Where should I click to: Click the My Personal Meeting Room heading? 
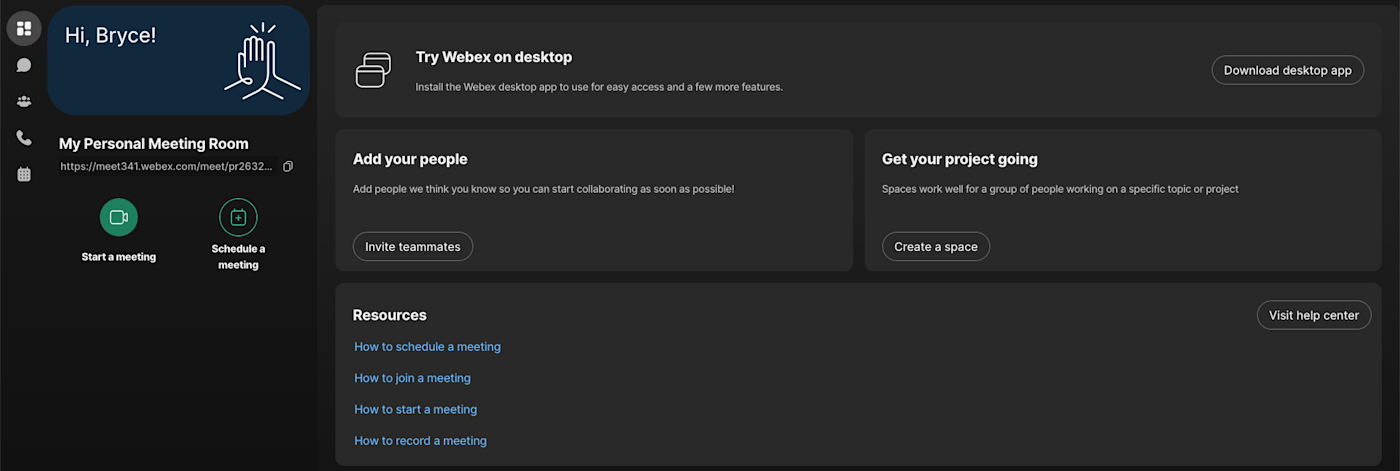point(153,144)
